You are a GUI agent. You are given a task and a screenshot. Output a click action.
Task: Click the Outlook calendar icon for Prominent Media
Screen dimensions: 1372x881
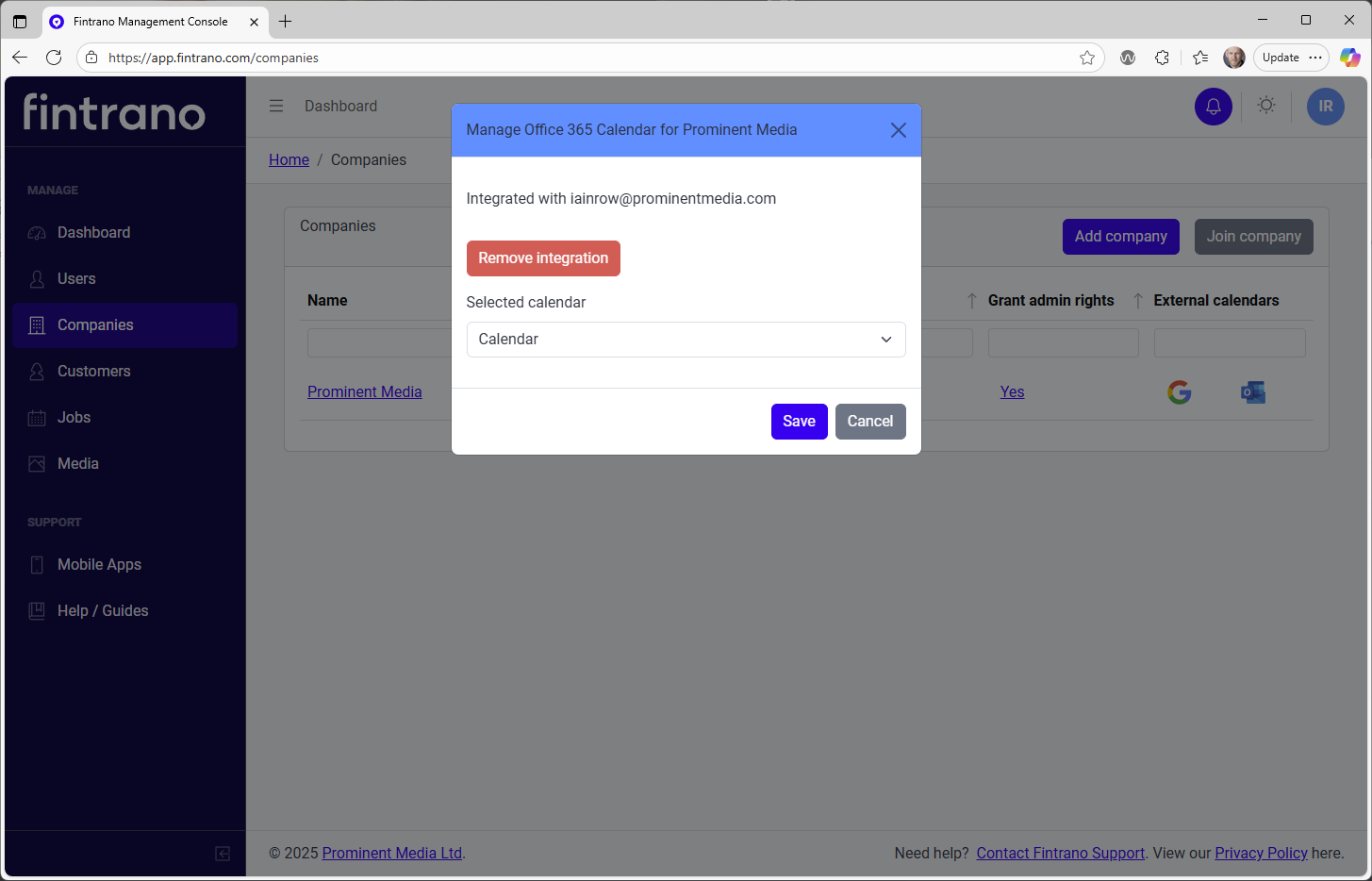(x=1253, y=391)
